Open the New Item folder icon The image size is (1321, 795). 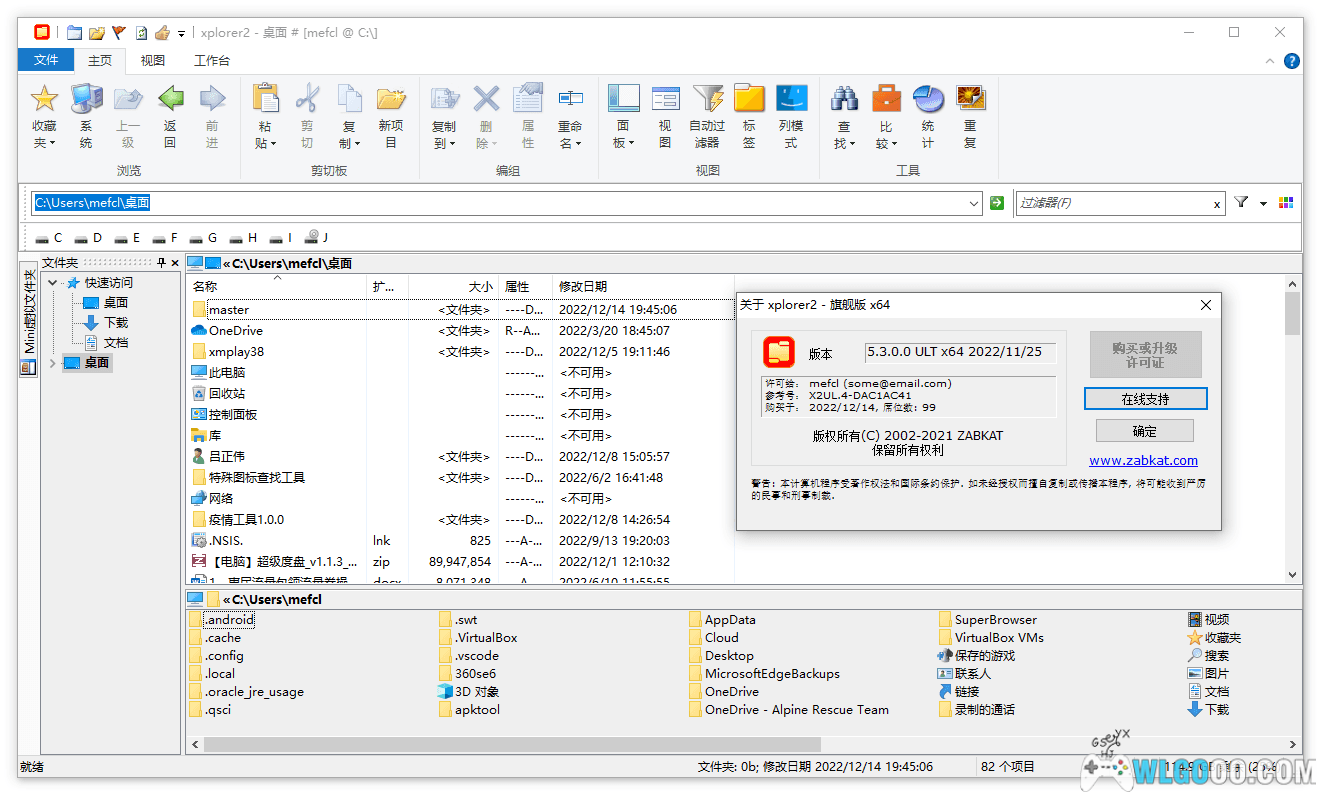point(390,99)
